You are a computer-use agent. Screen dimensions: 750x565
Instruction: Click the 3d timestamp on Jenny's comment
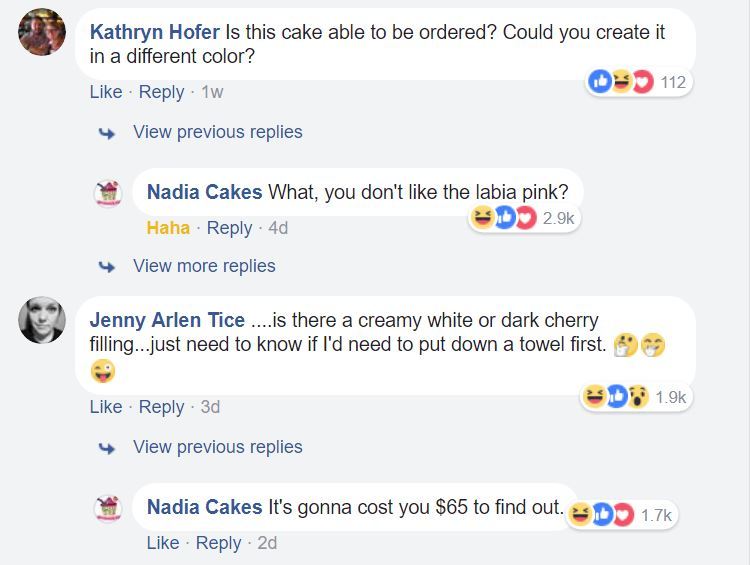(210, 407)
